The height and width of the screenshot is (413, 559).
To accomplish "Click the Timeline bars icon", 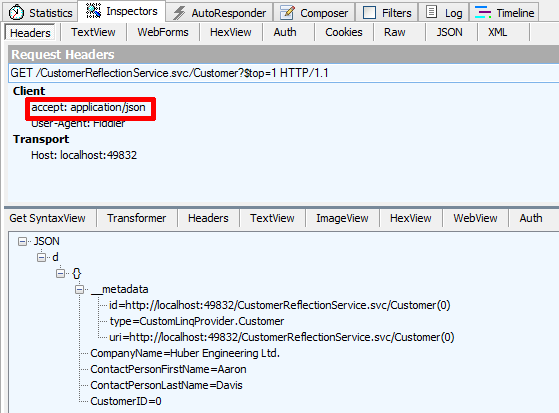I will [483, 12].
